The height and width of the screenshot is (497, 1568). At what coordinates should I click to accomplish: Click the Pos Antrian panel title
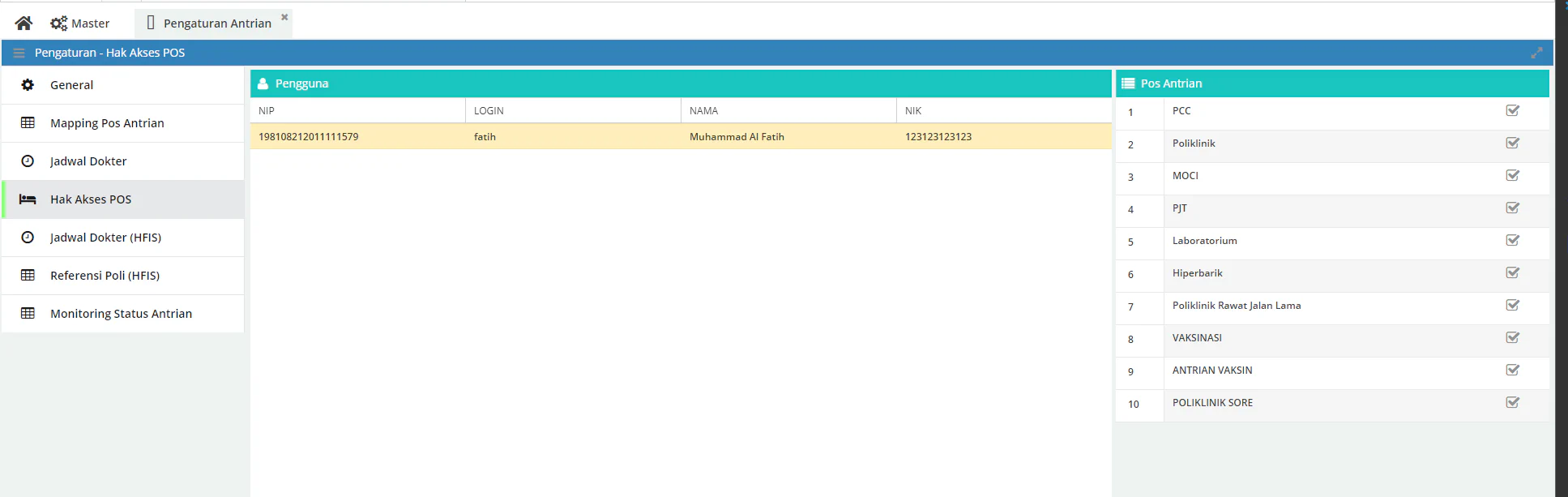pyautogui.click(x=1171, y=84)
